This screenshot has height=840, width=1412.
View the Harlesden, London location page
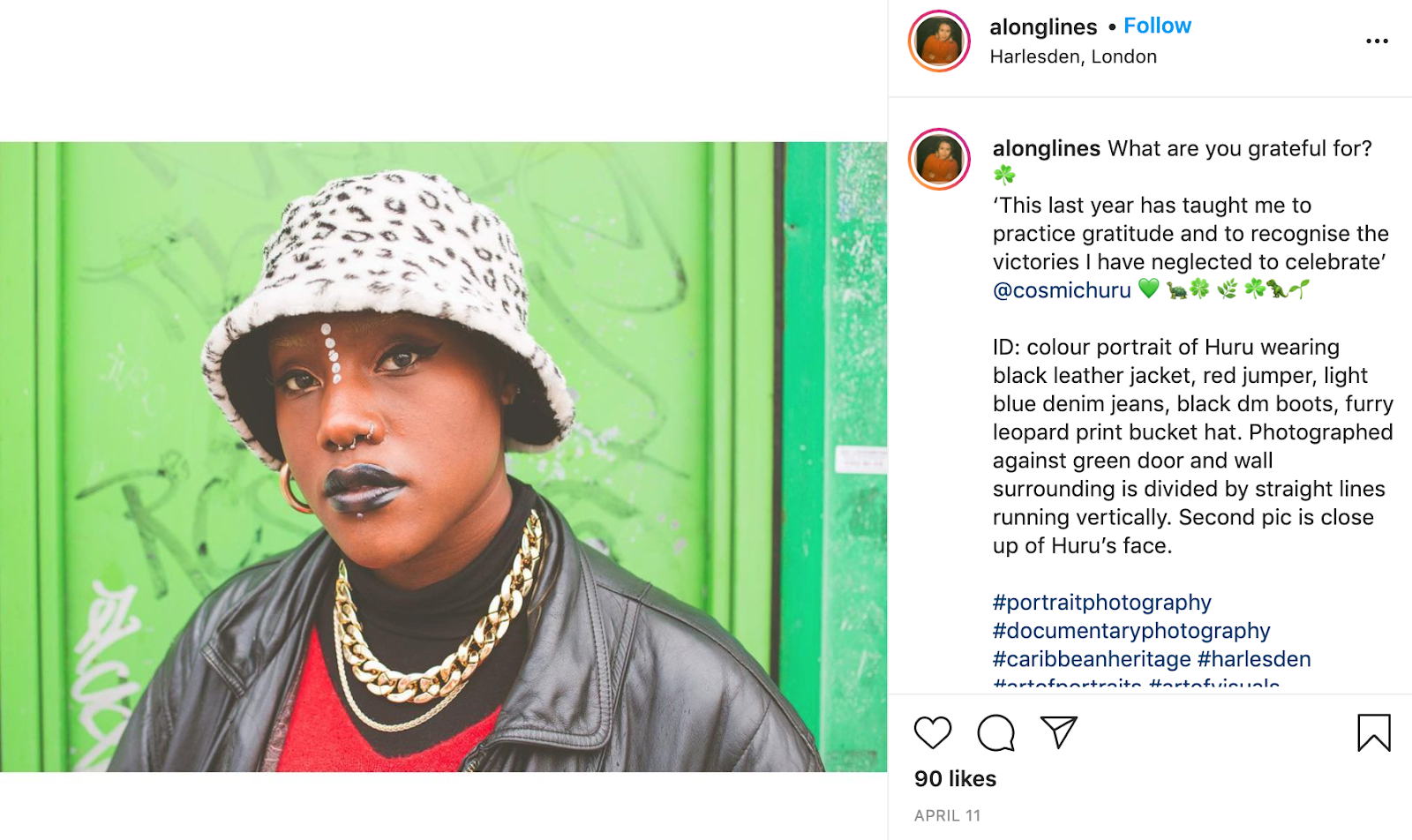point(1073,56)
